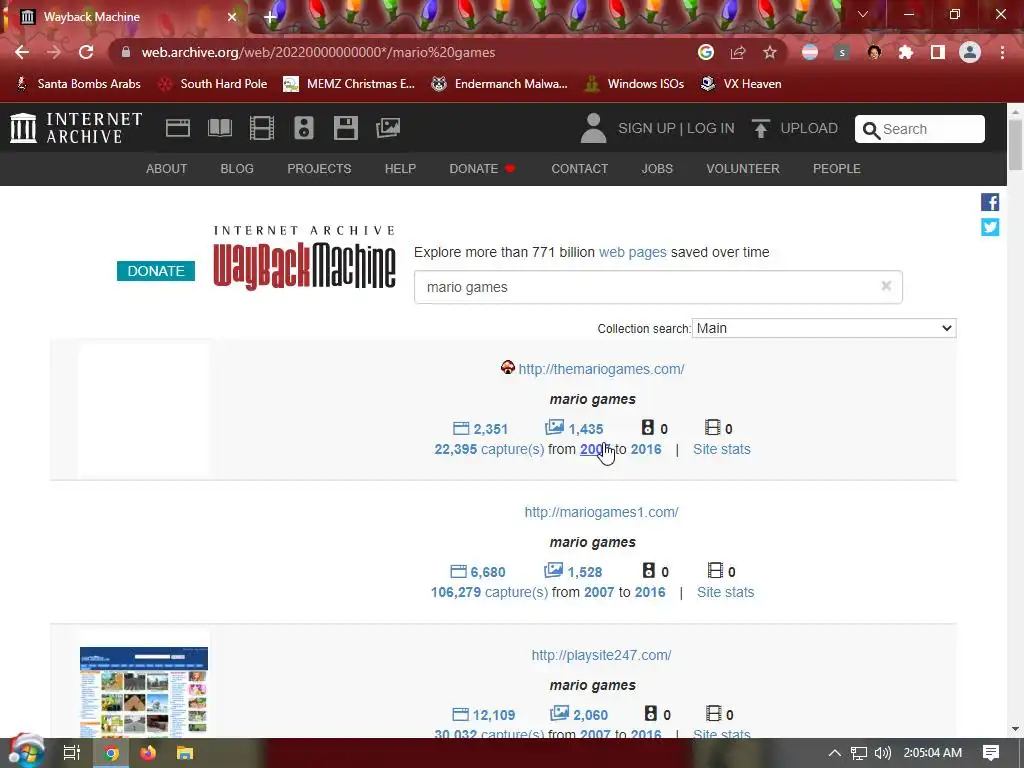
Task: Open Firefox from the taskbar
Action: coord(148,753)
